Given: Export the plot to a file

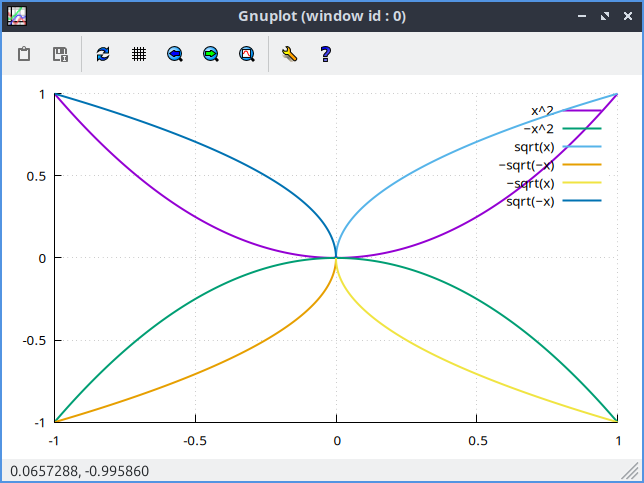Looking at the screenshot, I should (60, 54).
